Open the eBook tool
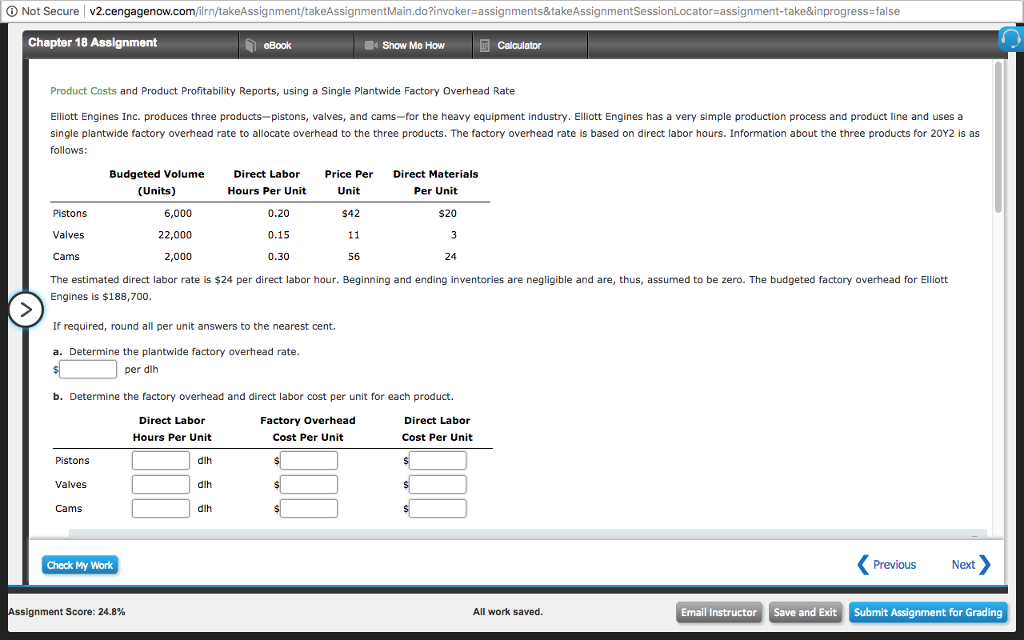This screenshot has width=1024, height=640. (269, 45)
